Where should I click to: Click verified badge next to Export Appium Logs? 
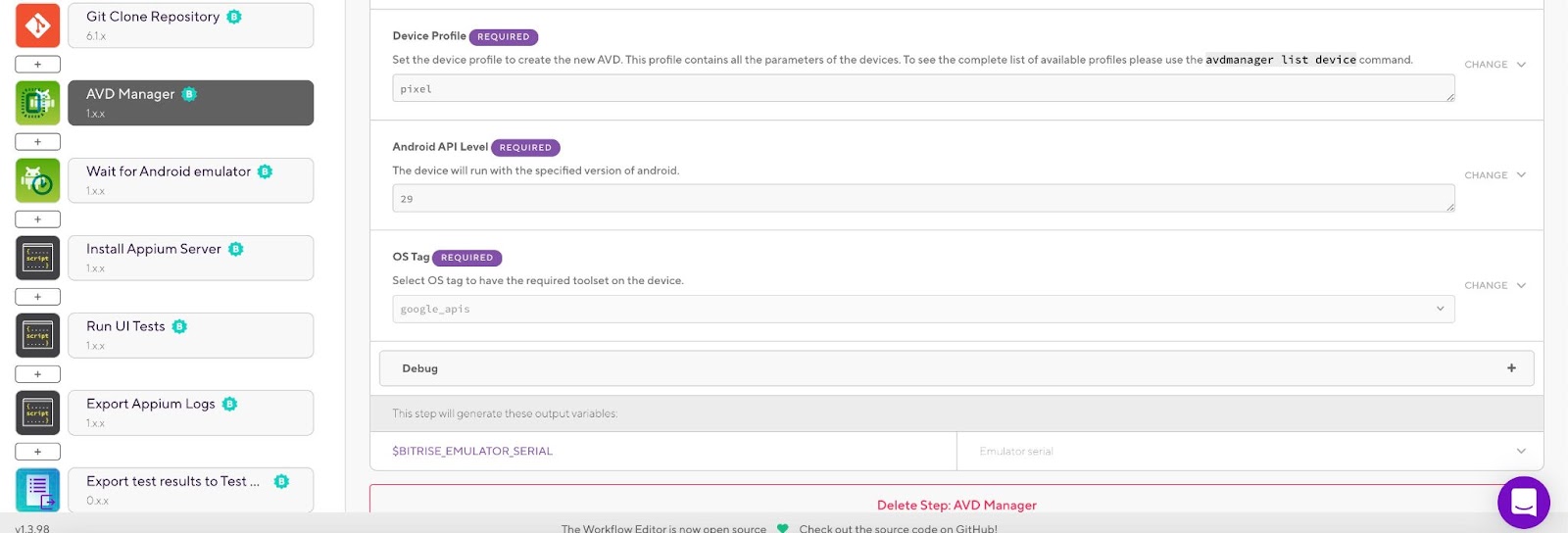[229, 404]
